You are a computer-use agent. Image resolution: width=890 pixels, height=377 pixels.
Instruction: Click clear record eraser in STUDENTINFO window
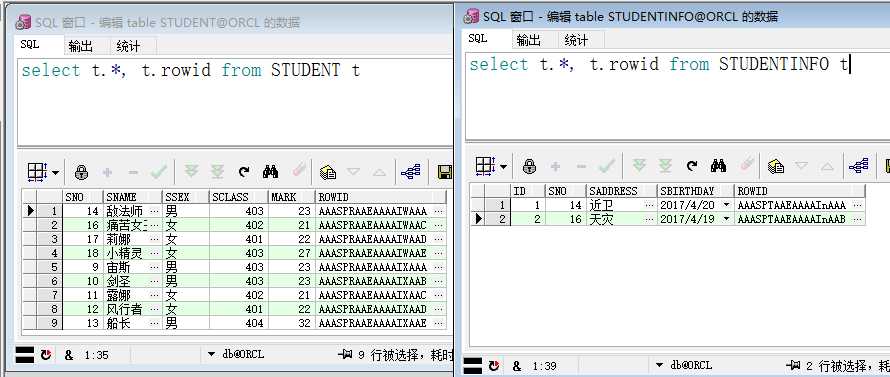click(x=746, y=165)
